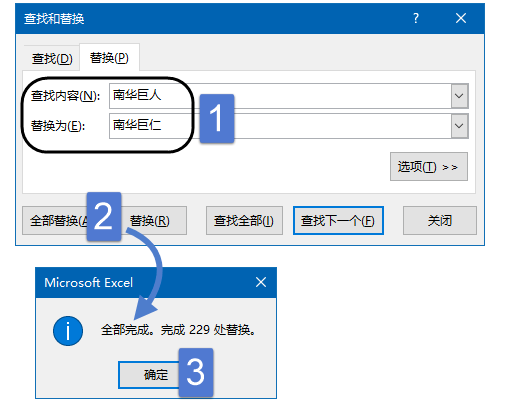Click the 替换(R) button
This screenshot has height=403, width=527.
(x=154, y=220)
